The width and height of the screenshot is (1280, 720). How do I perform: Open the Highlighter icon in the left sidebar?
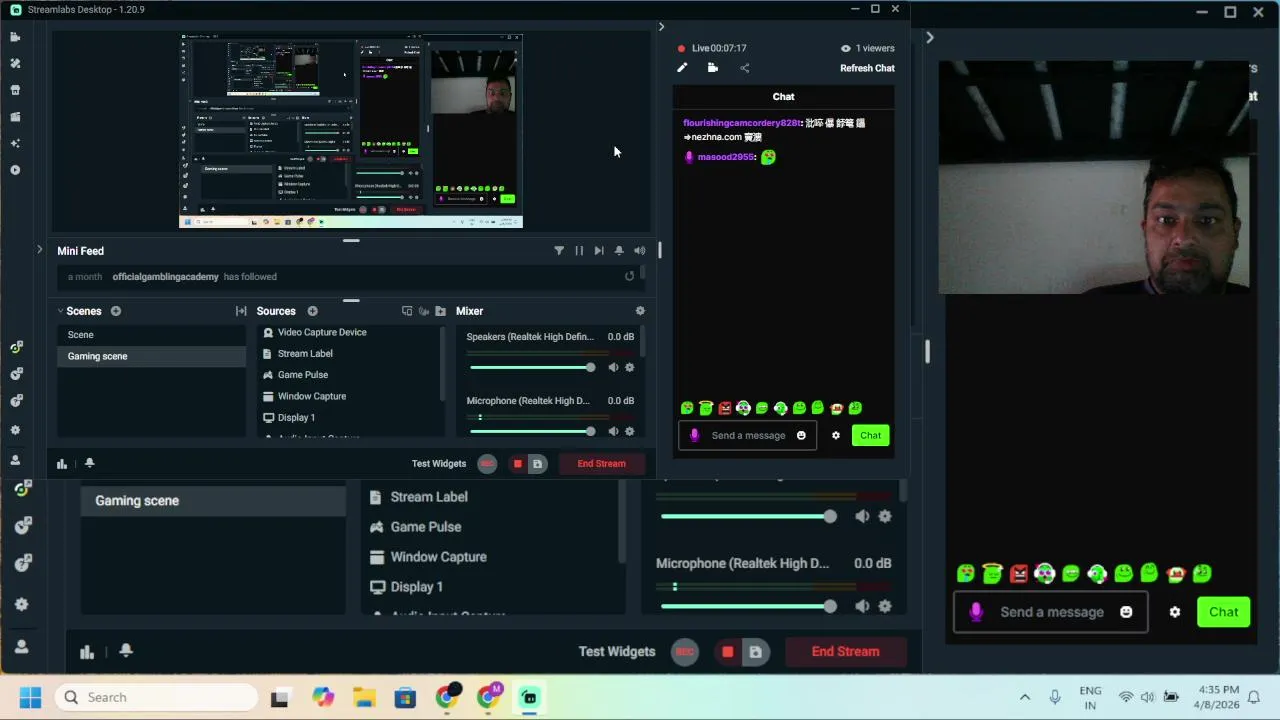(15, 117)
